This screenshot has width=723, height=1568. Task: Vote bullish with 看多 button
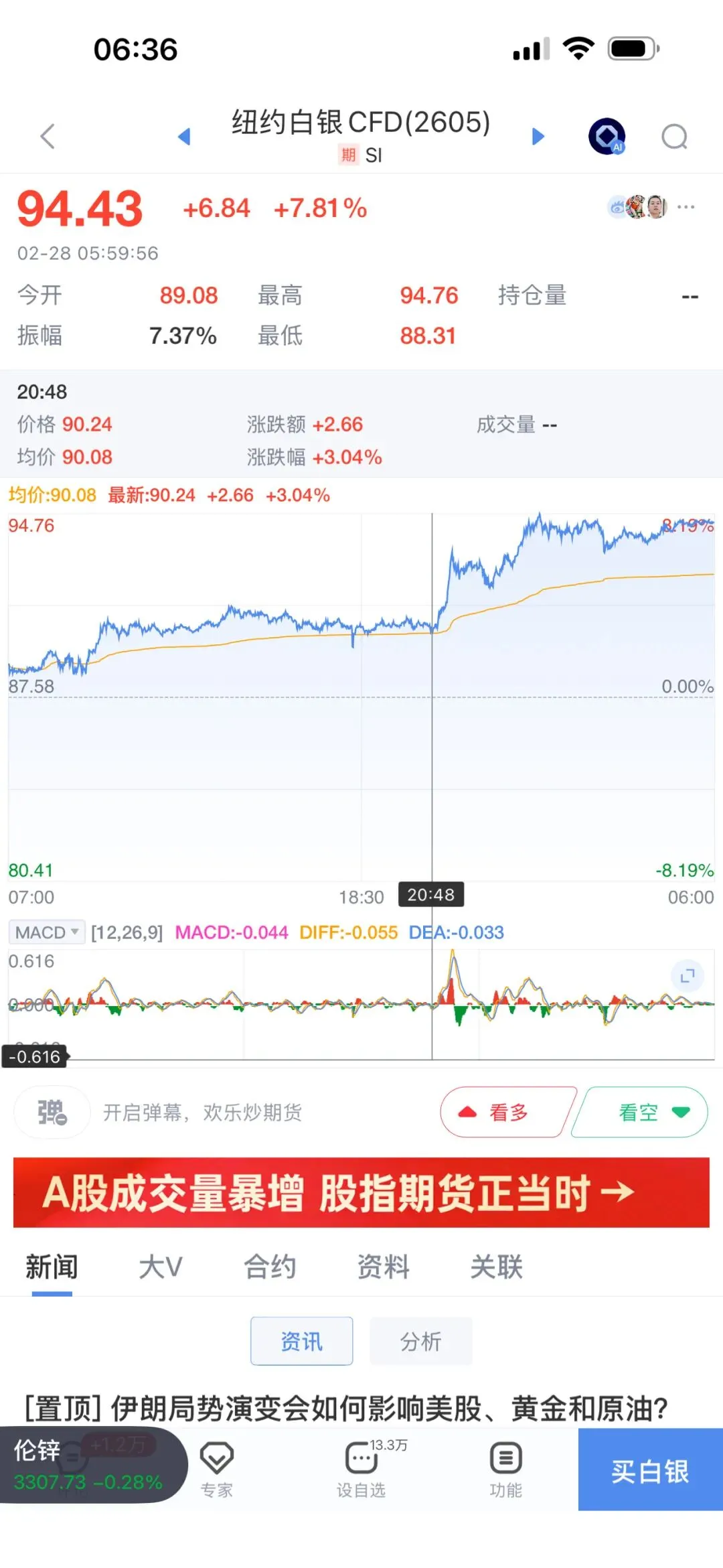tap(507, 1113)
